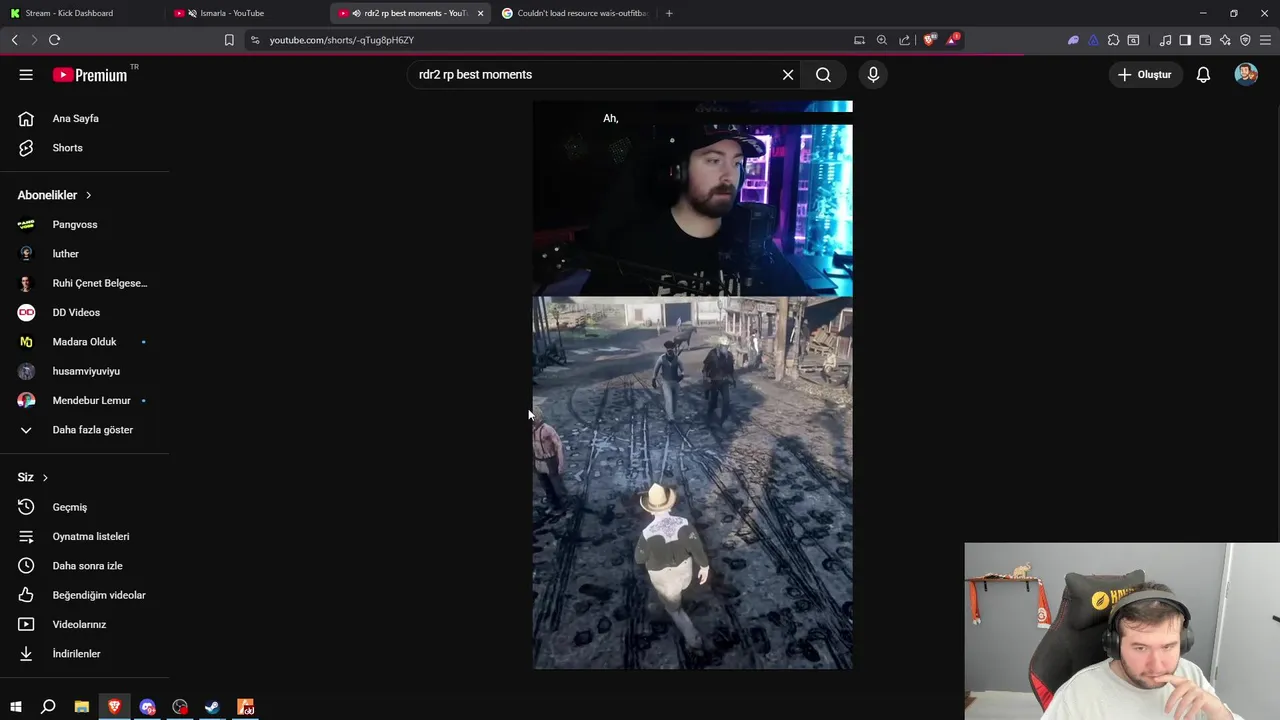
Task: Open a new browser tab
Action: point(669,13)
